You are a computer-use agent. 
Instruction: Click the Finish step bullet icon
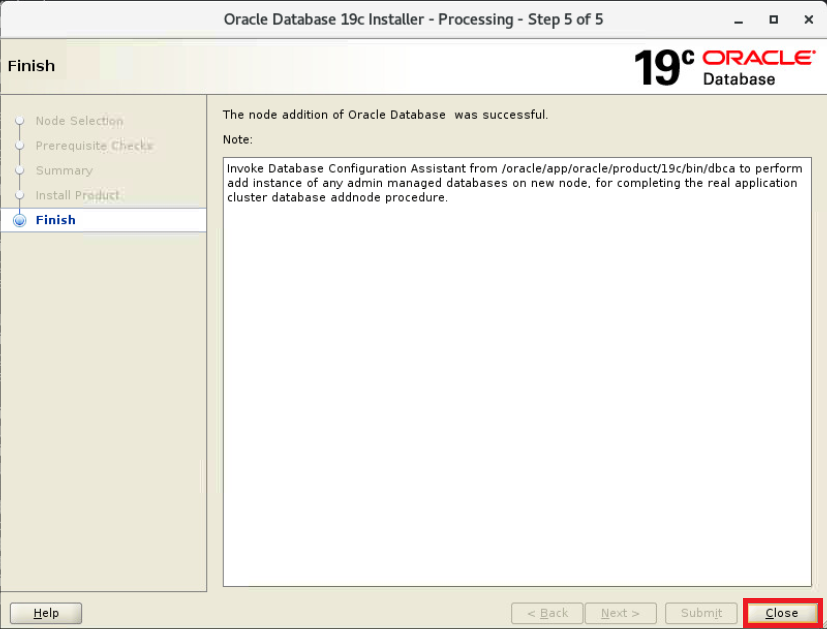[x=20, y=220]
